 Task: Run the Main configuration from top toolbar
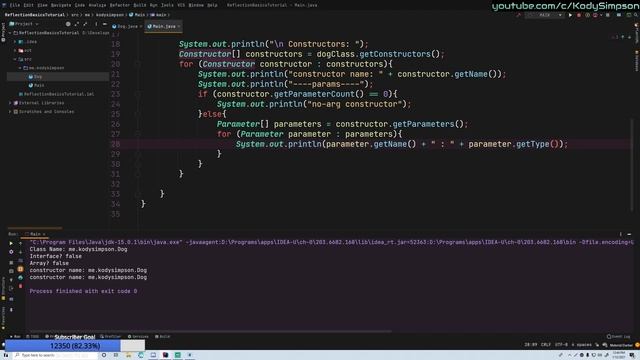[x=570, y=15]
